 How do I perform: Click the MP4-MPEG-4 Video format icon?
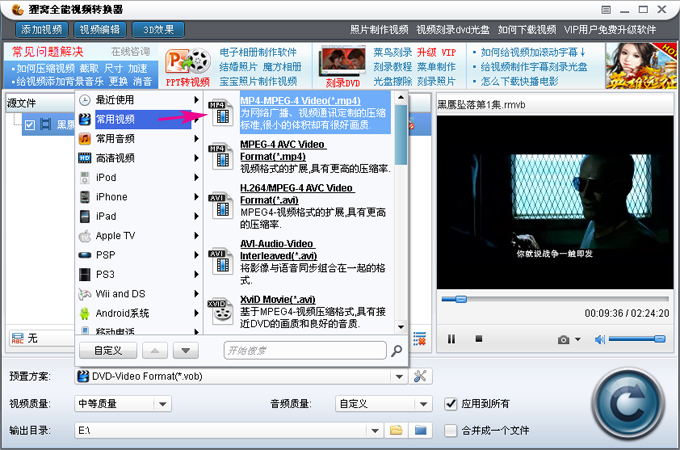click(x=222, y=113)
